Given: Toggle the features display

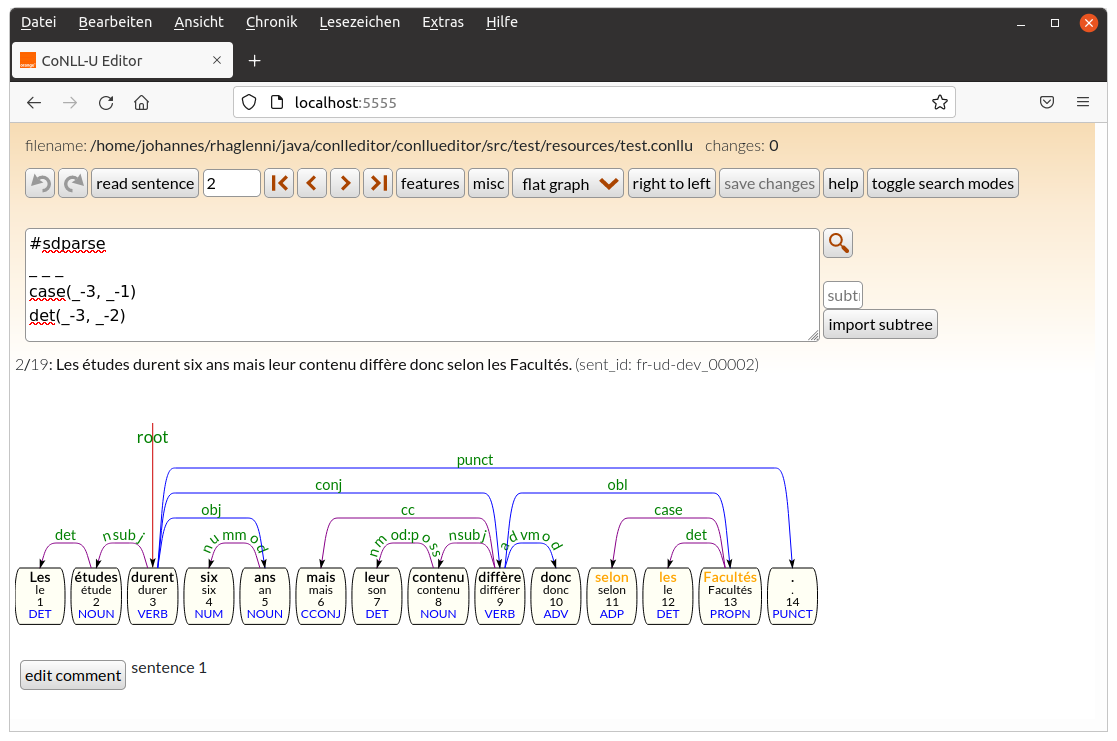Looking at the screenshot, I should 430,184.
